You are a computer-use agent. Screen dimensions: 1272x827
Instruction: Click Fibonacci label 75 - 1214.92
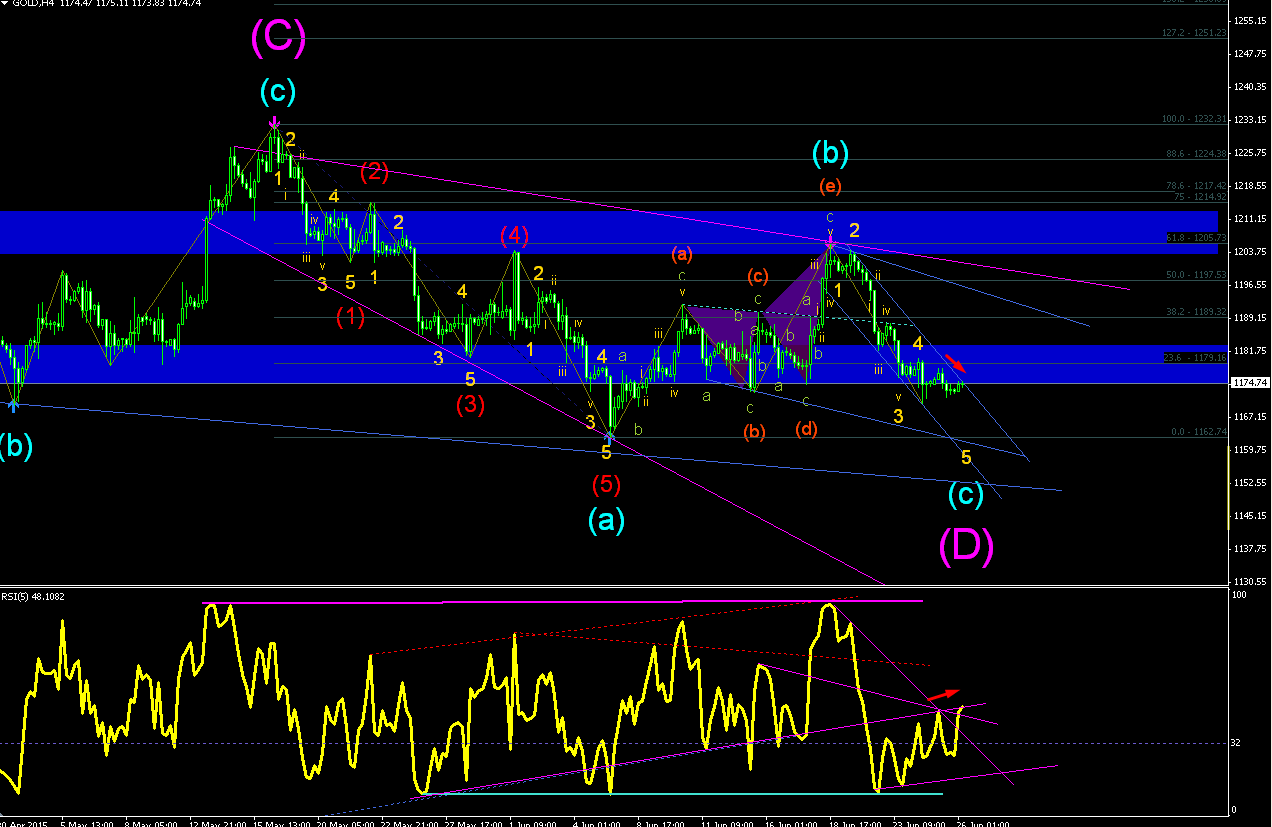pos(1200,197)
